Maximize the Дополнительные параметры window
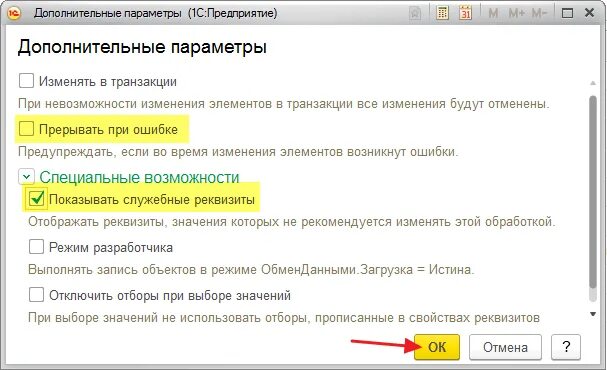This screenshot has width=607, height=370. pos(567,14)
